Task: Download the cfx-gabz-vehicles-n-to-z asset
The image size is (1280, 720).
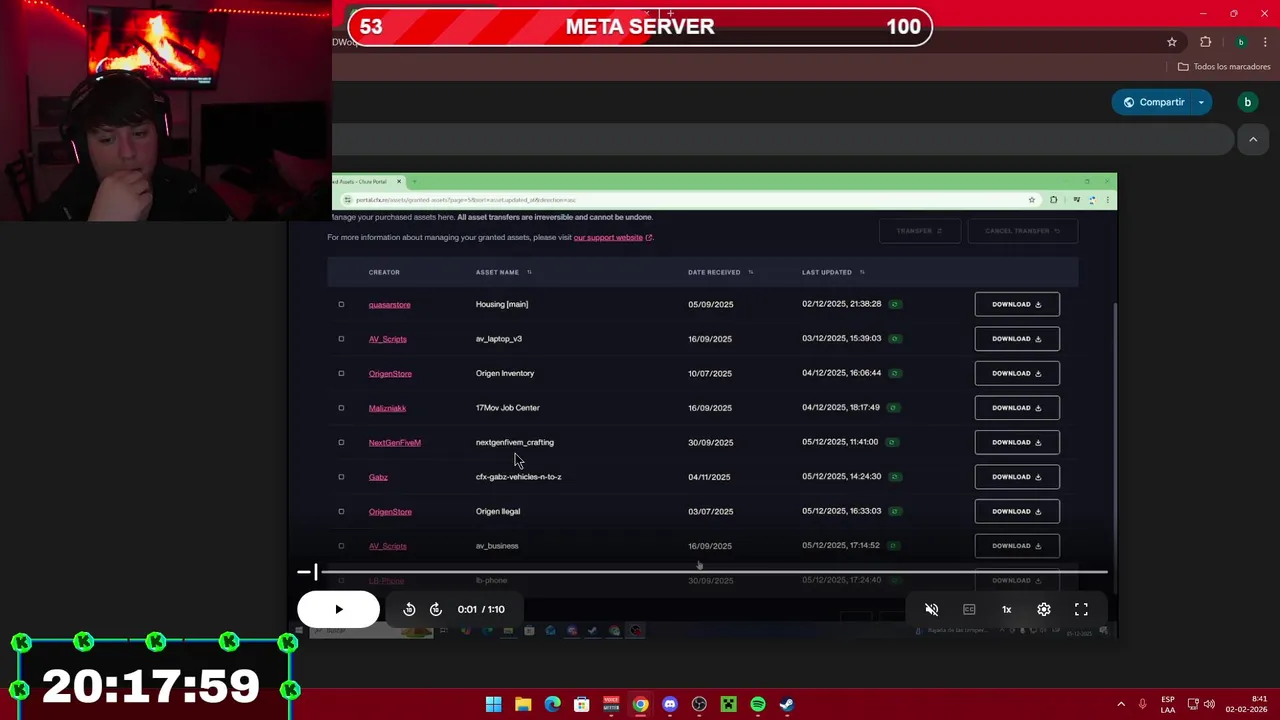Action: (1017, 477)
